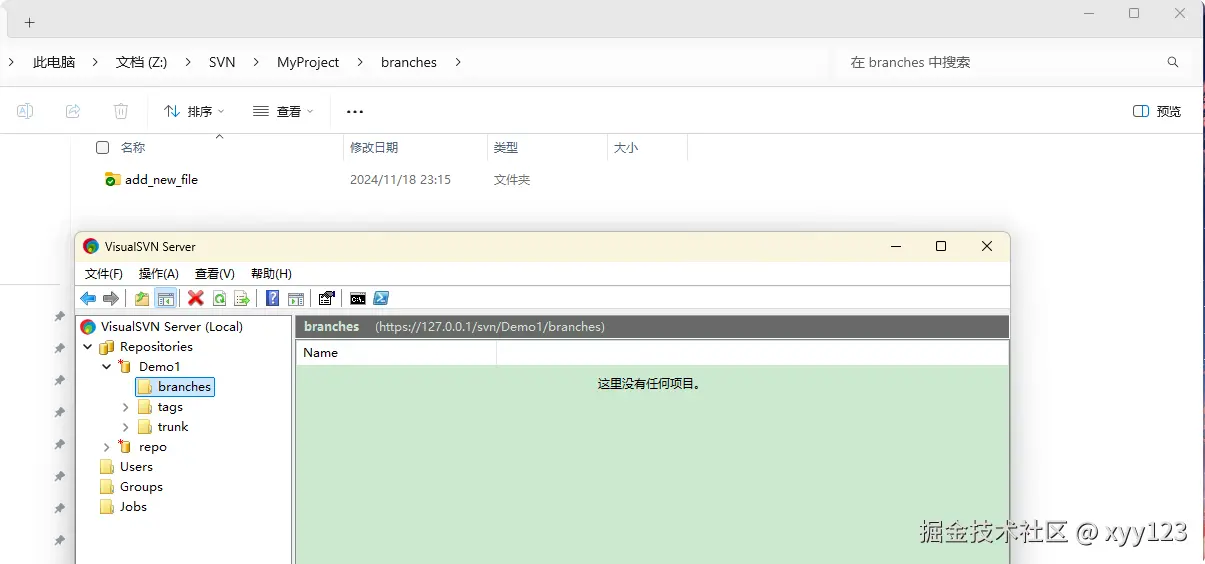Expand the repo repository node
The height and width of the screenshot is (564, 1205).
coord(107,447)
